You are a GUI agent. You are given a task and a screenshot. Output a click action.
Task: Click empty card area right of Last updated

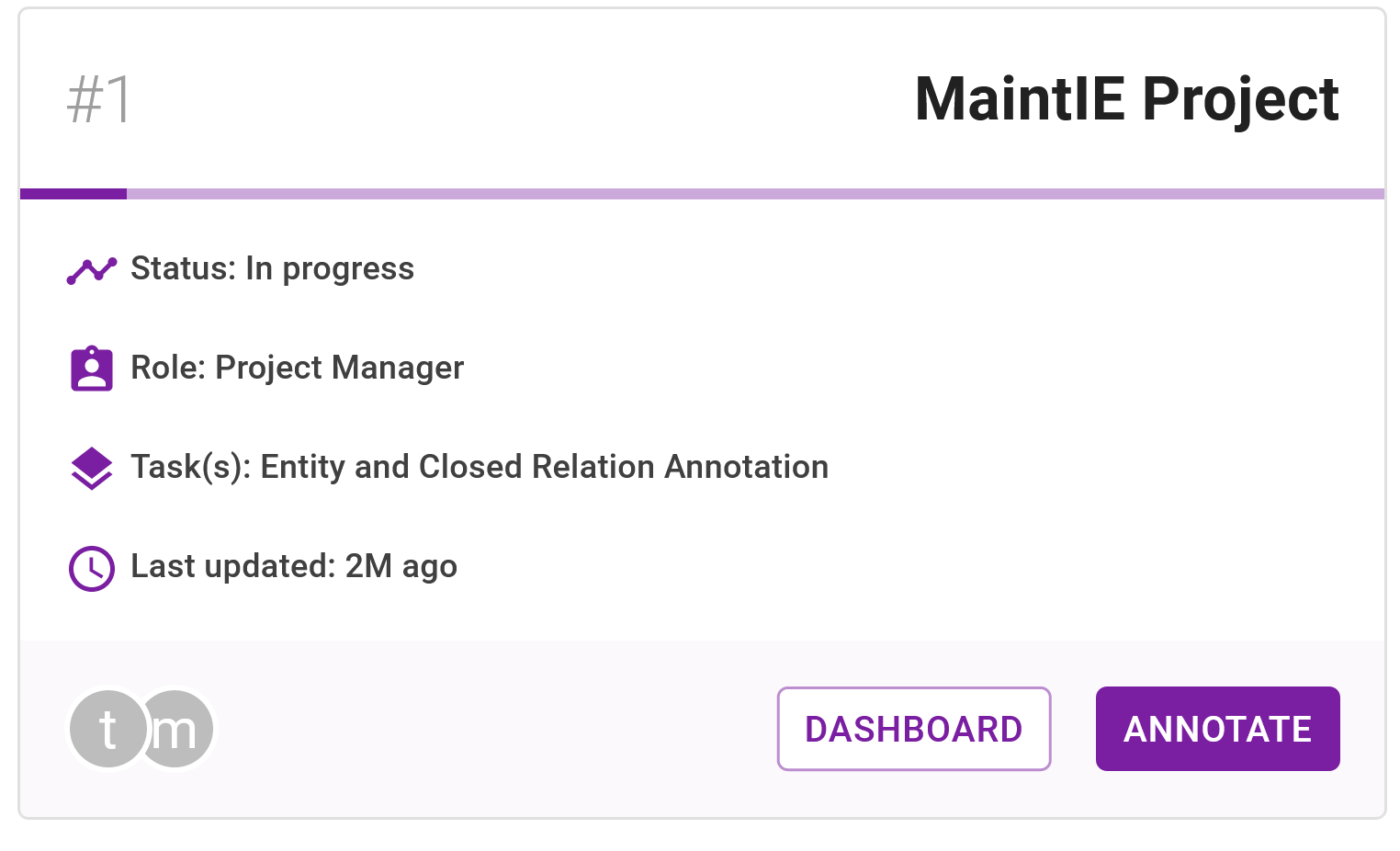coord(873,566)
